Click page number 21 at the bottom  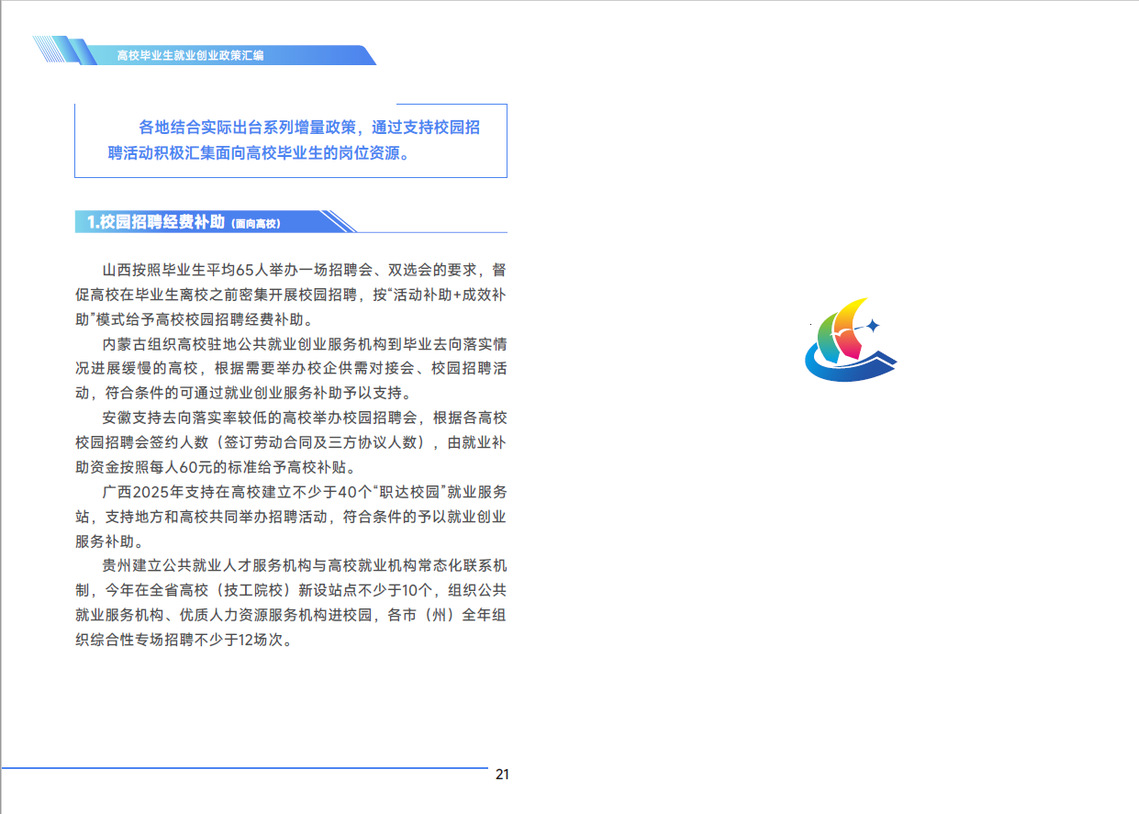pyautogui.click(x=502, y=774)
